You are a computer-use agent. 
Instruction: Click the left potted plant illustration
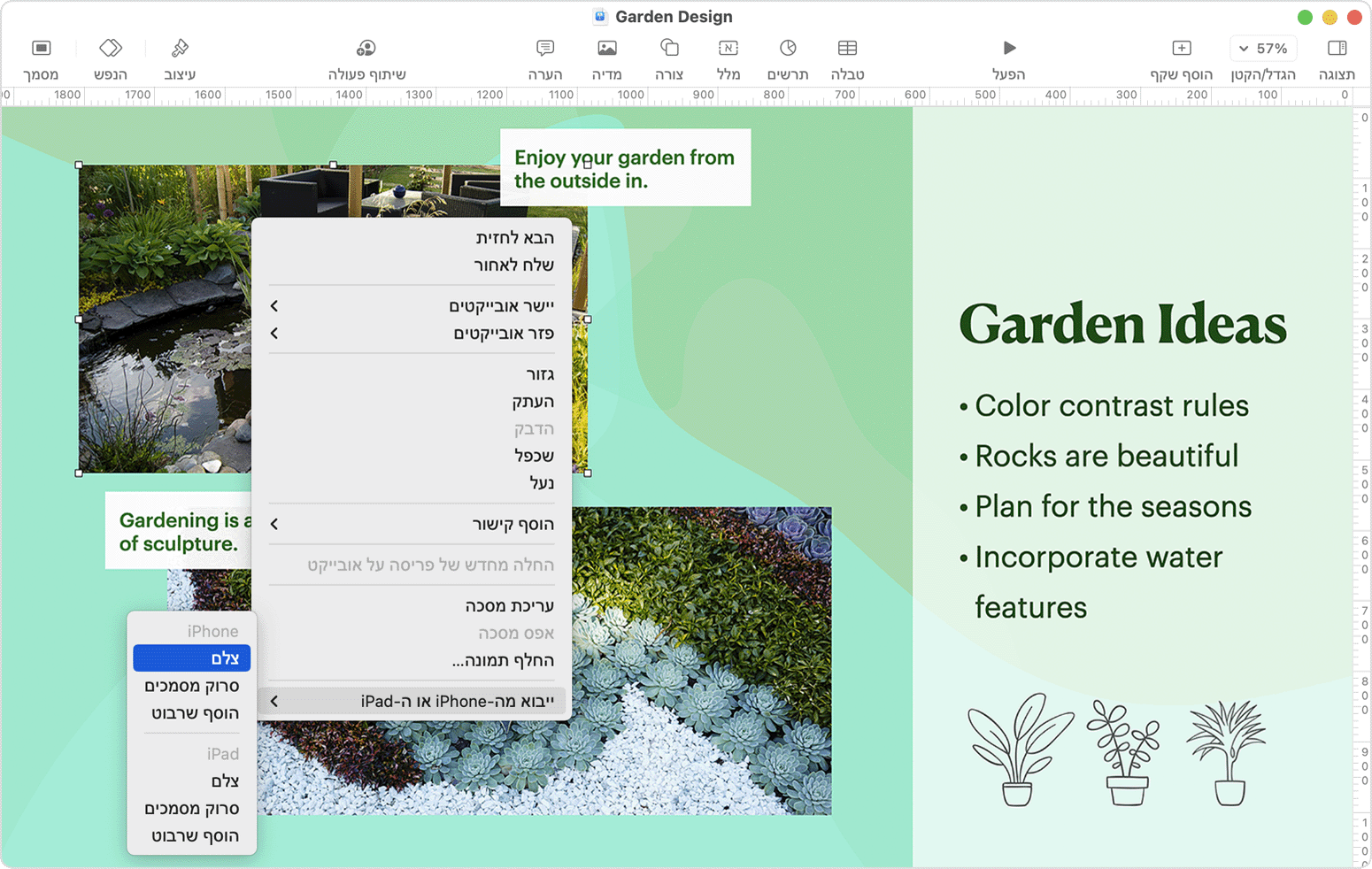tap(1020, 750)
